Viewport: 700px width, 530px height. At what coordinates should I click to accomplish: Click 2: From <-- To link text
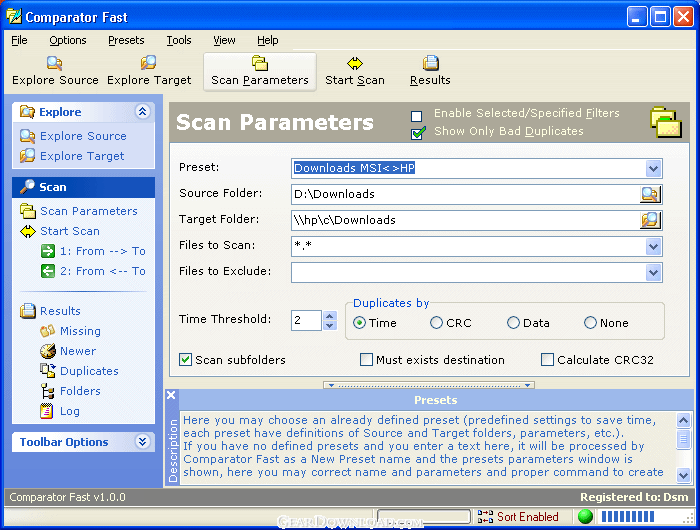pyautogui.click(x=103, y=271)
